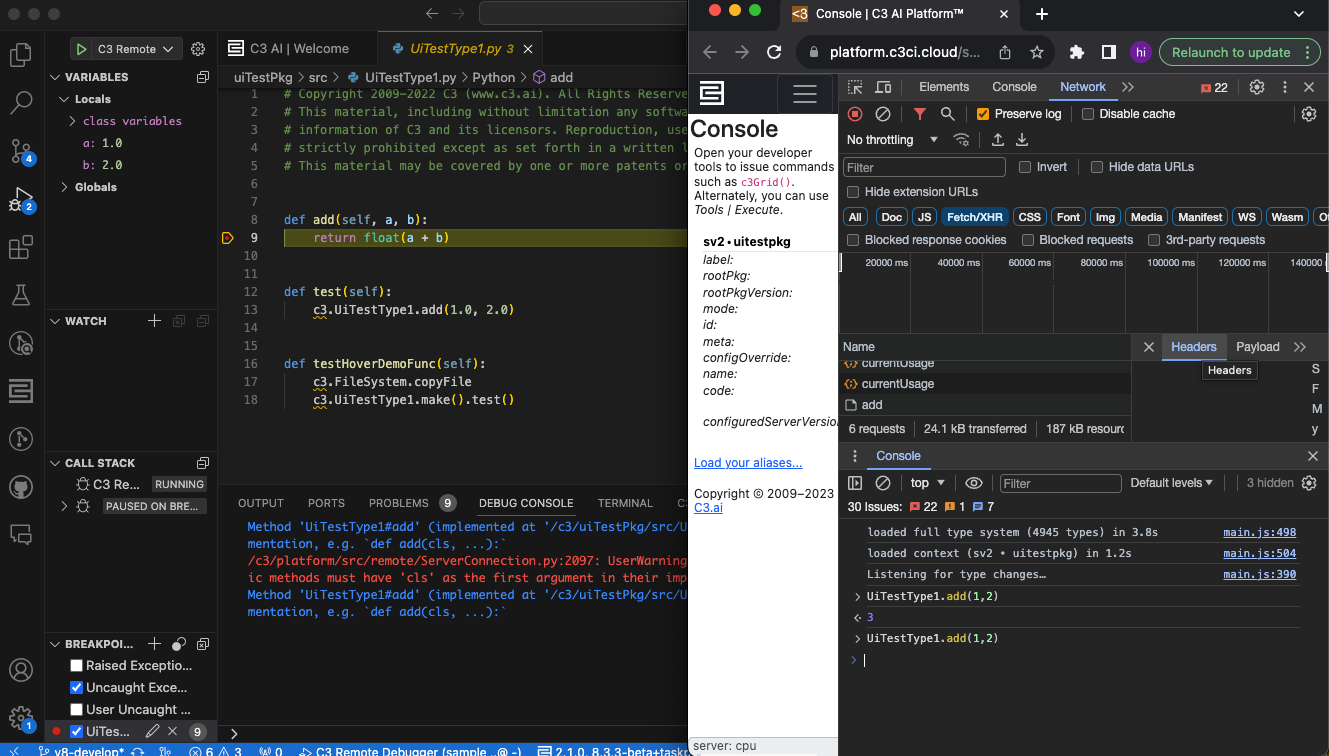1329x756 pixels.
Task: Open the Explorer view in activity bar
Action: [x=20, y=55]
